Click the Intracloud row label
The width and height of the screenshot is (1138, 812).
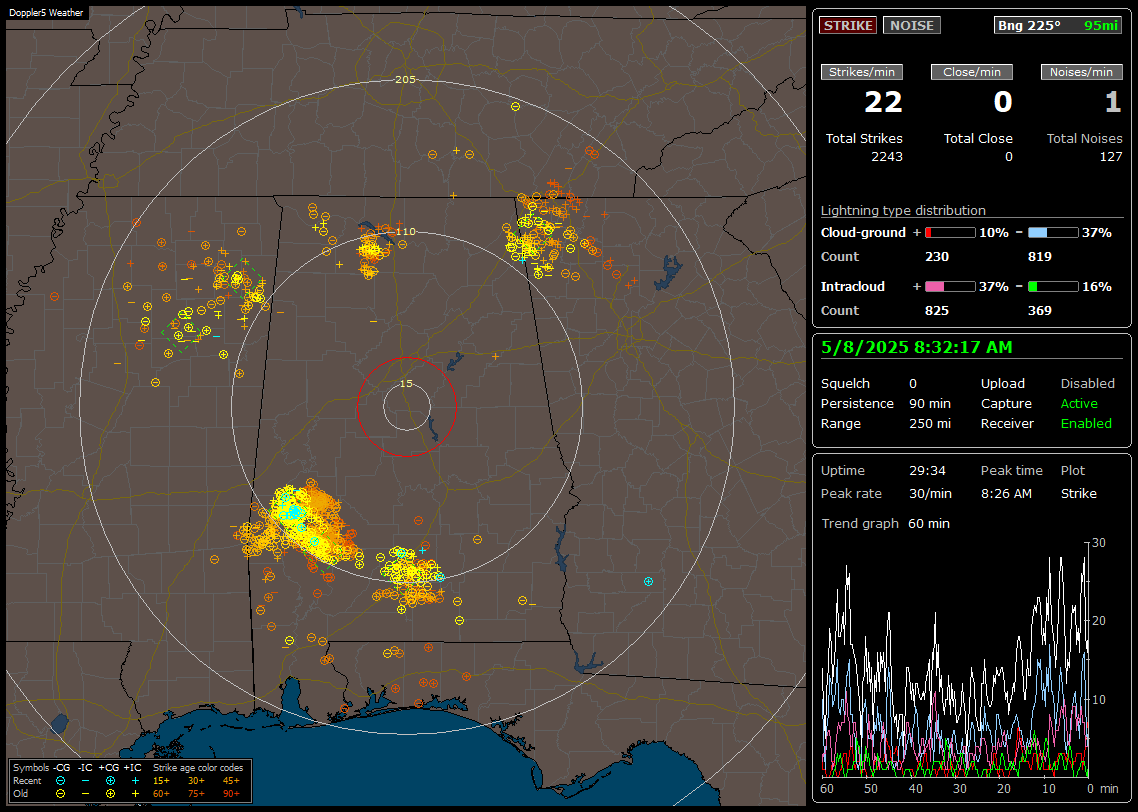[853, 287]
